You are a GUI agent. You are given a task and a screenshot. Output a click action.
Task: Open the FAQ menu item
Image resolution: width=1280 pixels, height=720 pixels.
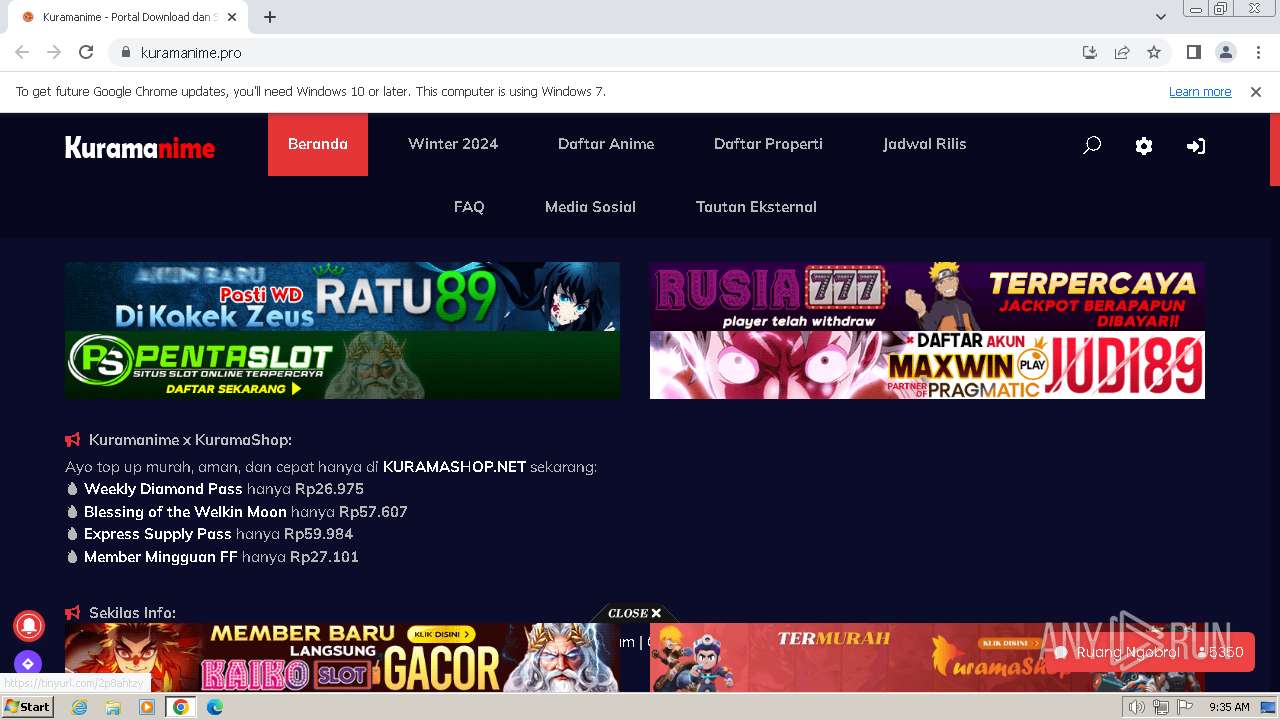(469, 207)
